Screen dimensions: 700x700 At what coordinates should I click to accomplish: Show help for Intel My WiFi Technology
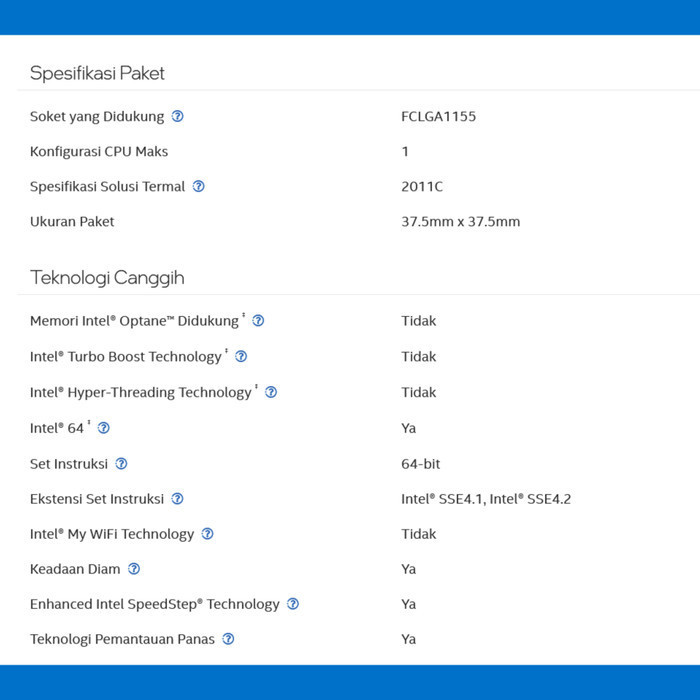pyautogui.click(x=208, y=534)
